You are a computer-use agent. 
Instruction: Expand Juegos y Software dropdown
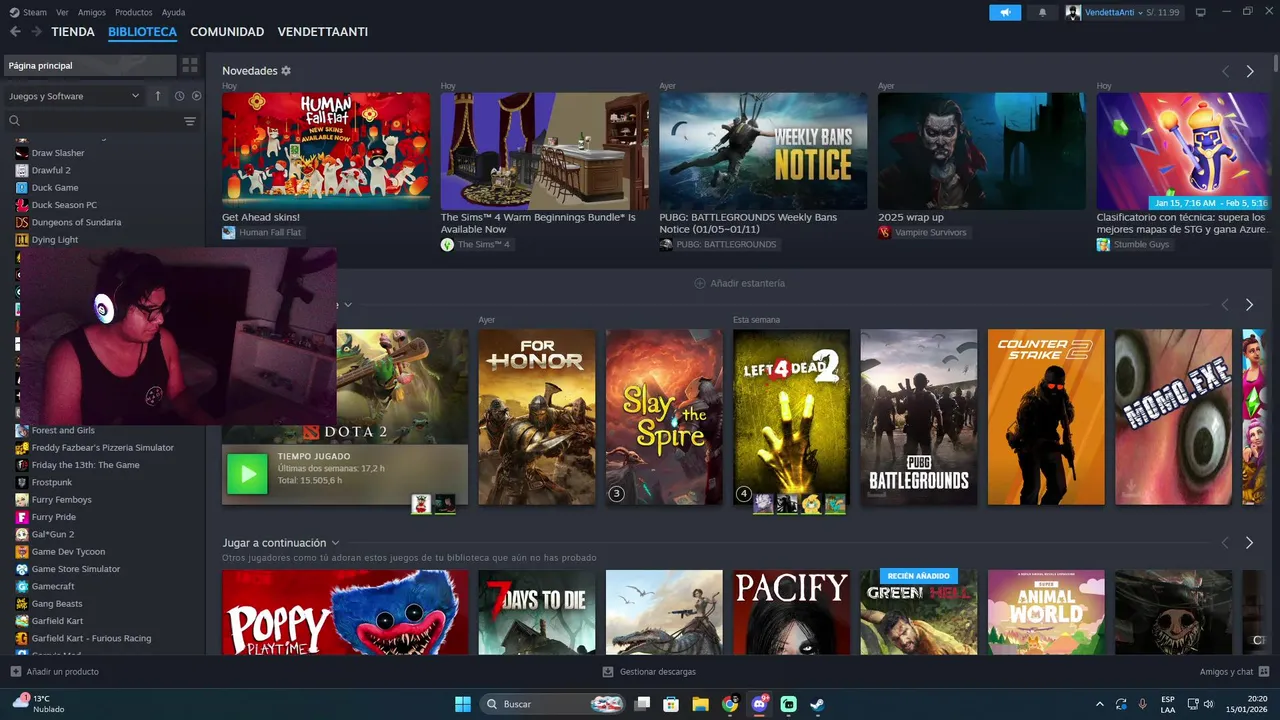pos(74,96)
